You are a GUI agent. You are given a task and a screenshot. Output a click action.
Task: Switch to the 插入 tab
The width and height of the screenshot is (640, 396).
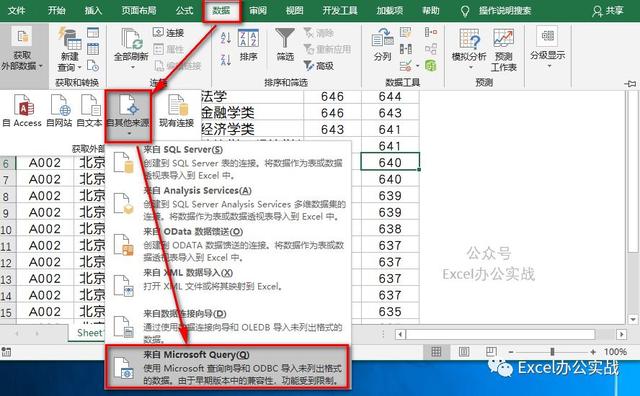tap(93, 10)
